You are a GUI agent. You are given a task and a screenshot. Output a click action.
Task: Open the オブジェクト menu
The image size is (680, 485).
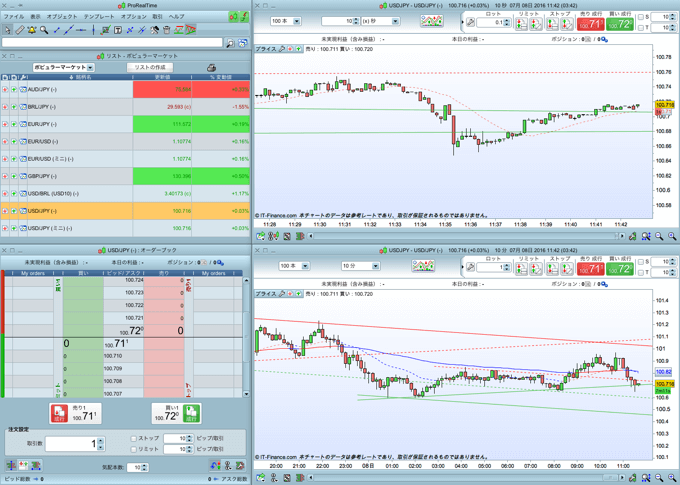pyautogui.click(x=62, y=16)
